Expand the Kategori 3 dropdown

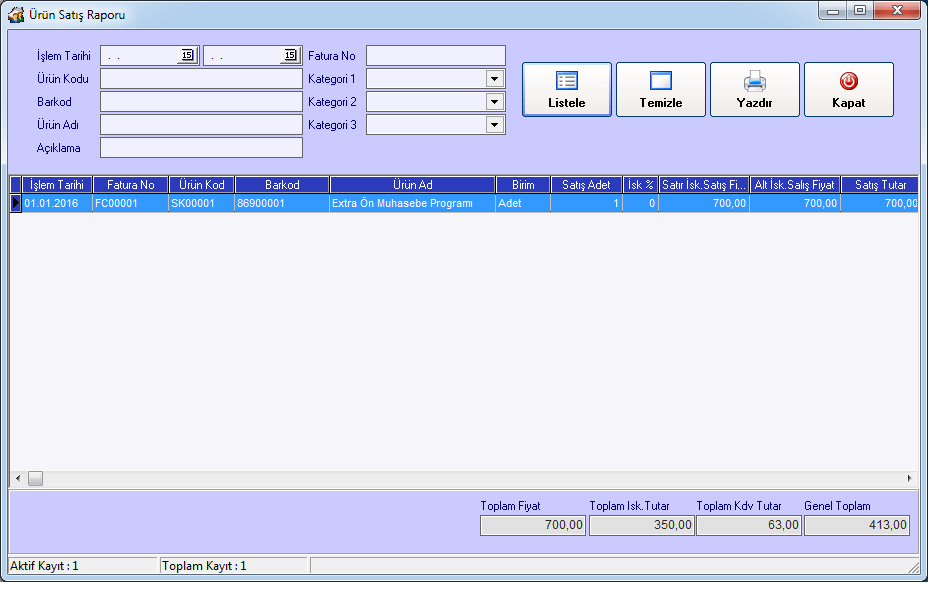tap(494, 125)
